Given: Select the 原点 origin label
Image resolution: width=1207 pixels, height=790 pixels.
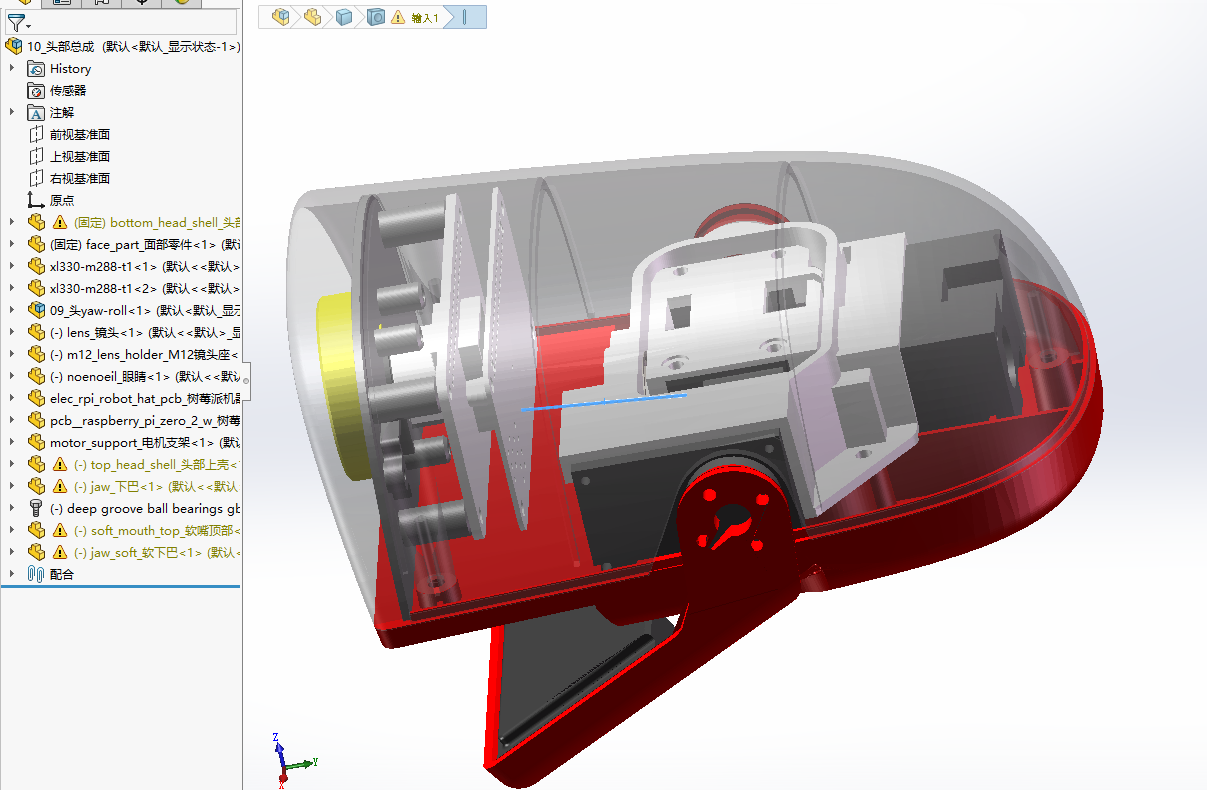Looking at the screenshot, I should (x=62, y=200).
